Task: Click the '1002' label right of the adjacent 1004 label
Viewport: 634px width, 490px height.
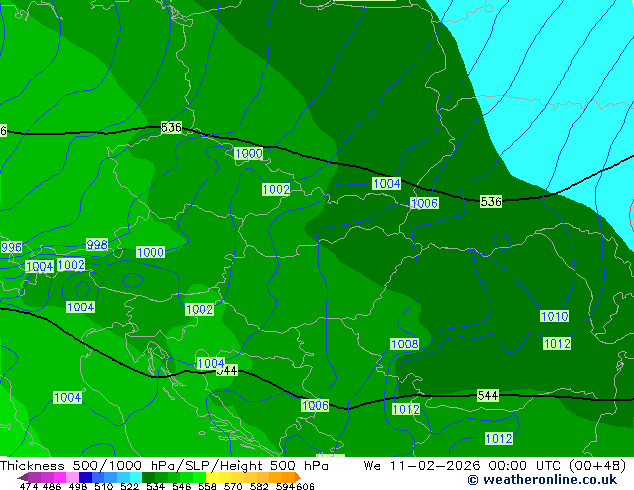Action: [x=71, y=265]
